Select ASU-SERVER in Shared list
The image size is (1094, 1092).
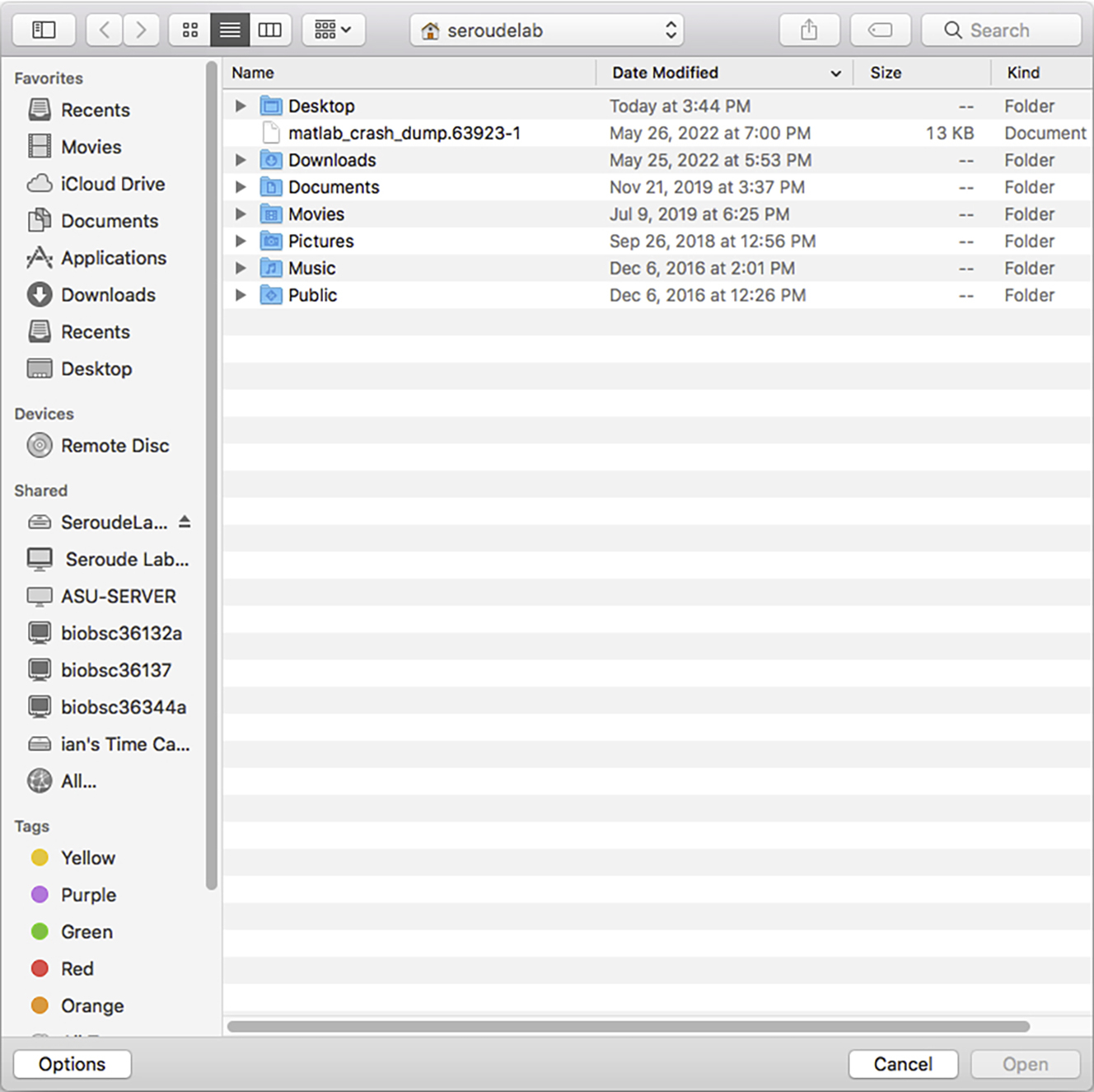[x=118, y=596]
